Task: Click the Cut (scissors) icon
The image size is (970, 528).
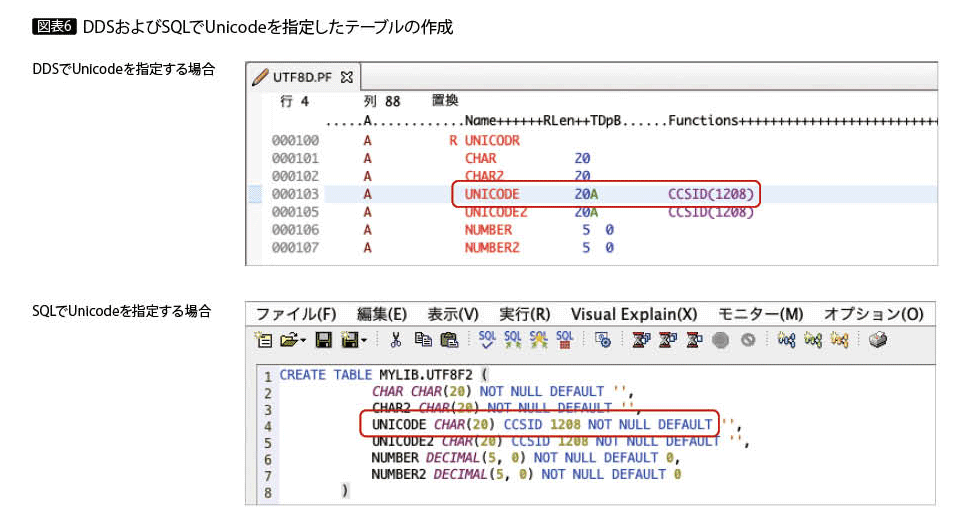Action: (x=396, y=341)
